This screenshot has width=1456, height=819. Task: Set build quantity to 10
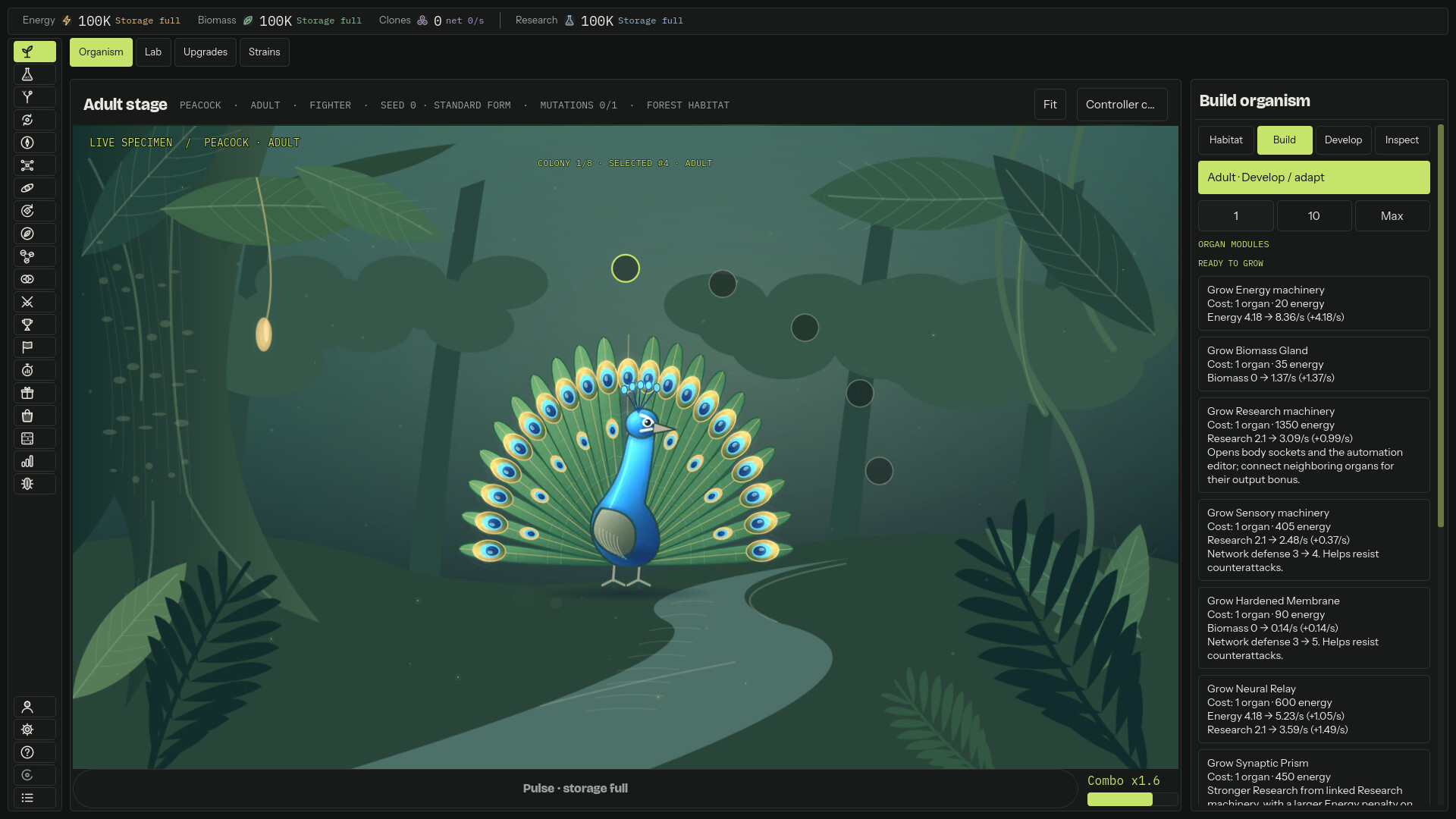(x=1313, y=216)
